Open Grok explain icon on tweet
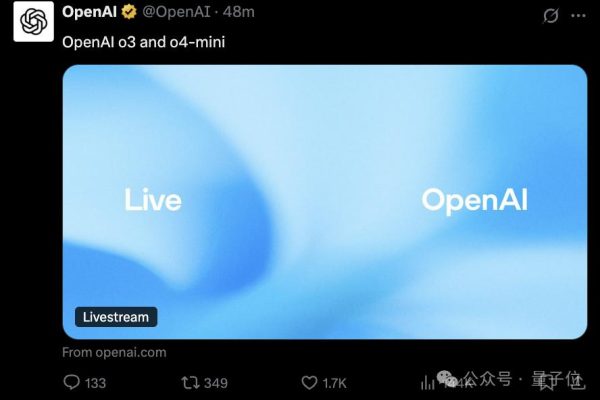The width and height of the screenshot is (600, 400). pyautogui.click(x=551, y=16)
